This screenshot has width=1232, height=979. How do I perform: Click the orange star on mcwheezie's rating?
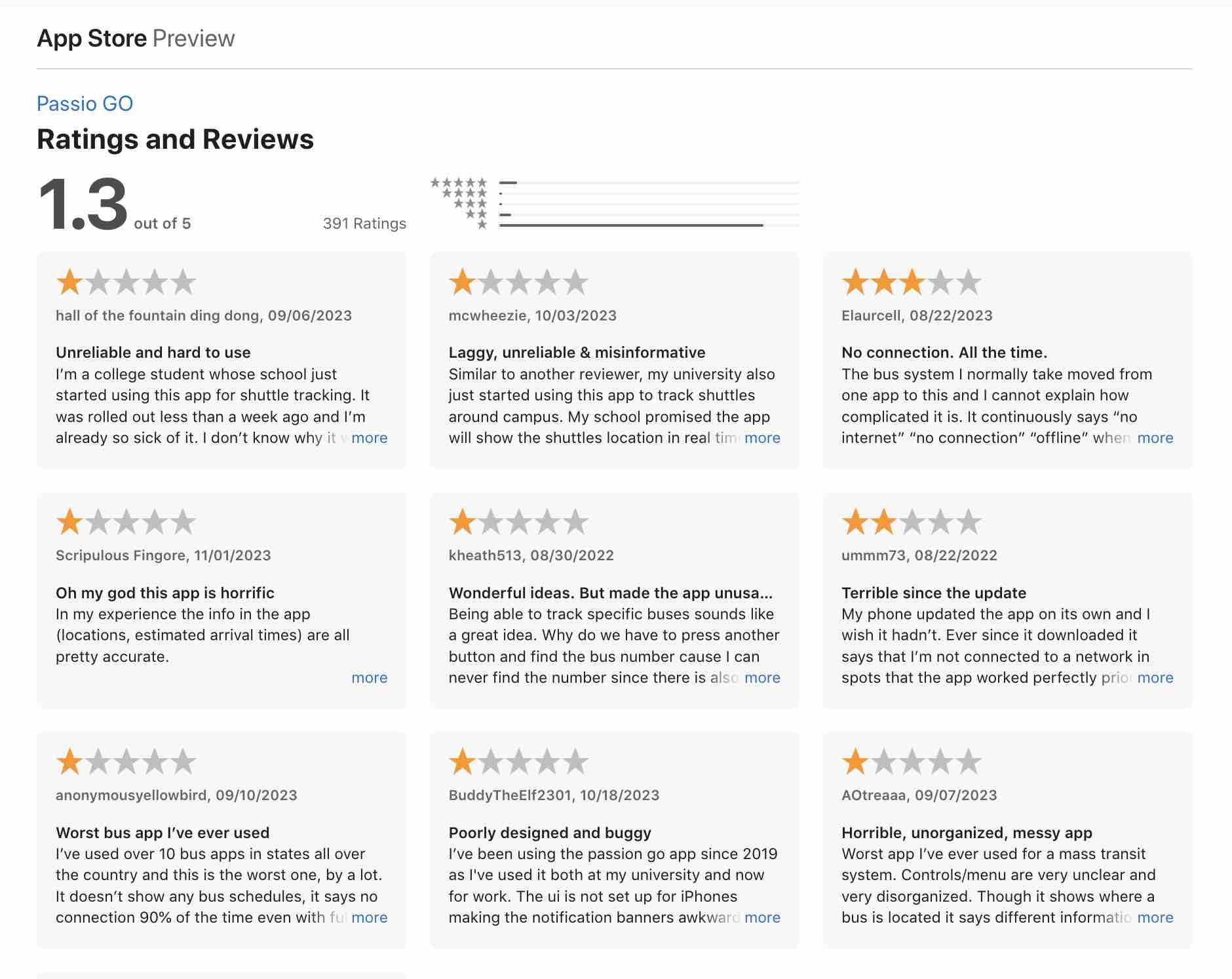462,281
